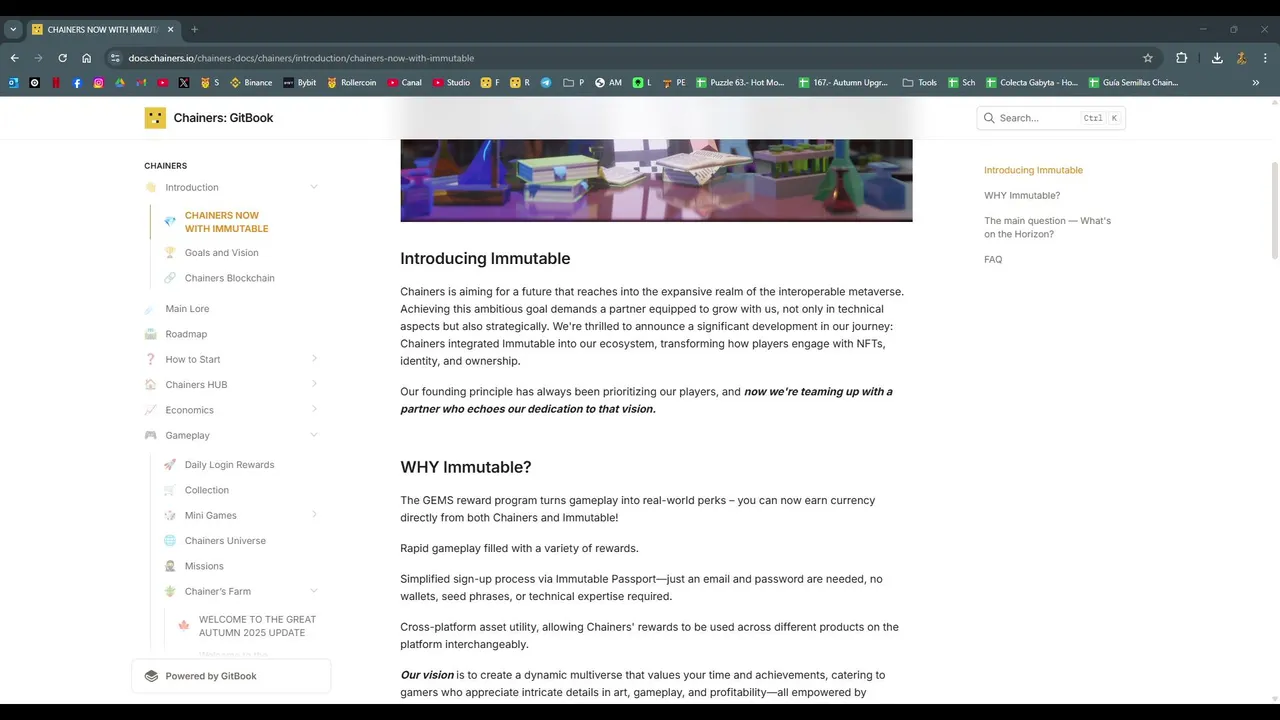The height and width of the screenshot is (720, 1280).
Task: Open Chainers Universe page
Action: 225,541
